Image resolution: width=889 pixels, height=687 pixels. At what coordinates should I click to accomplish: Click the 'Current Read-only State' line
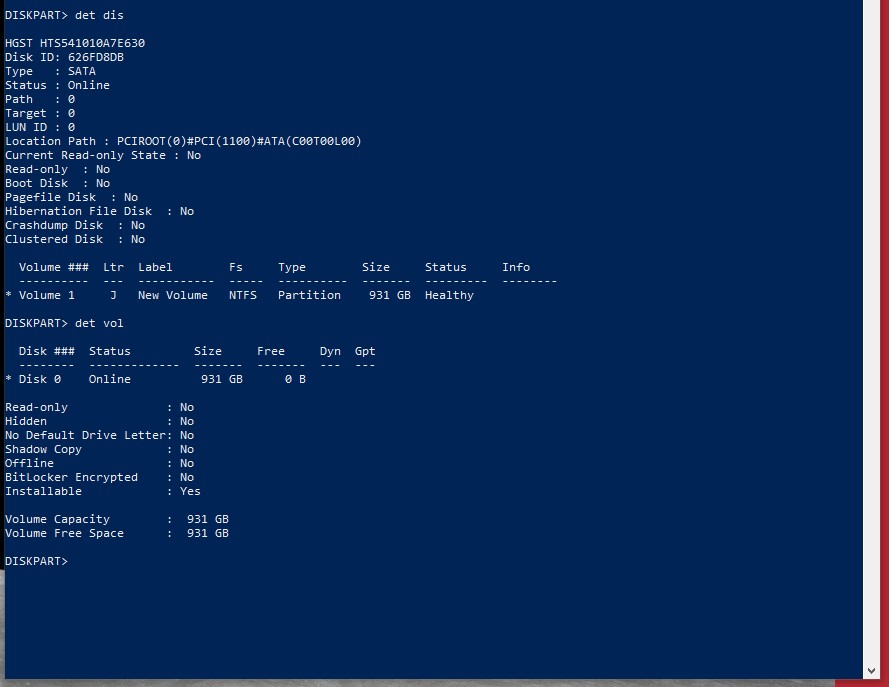pyautogui.click(x=102, y=155)
